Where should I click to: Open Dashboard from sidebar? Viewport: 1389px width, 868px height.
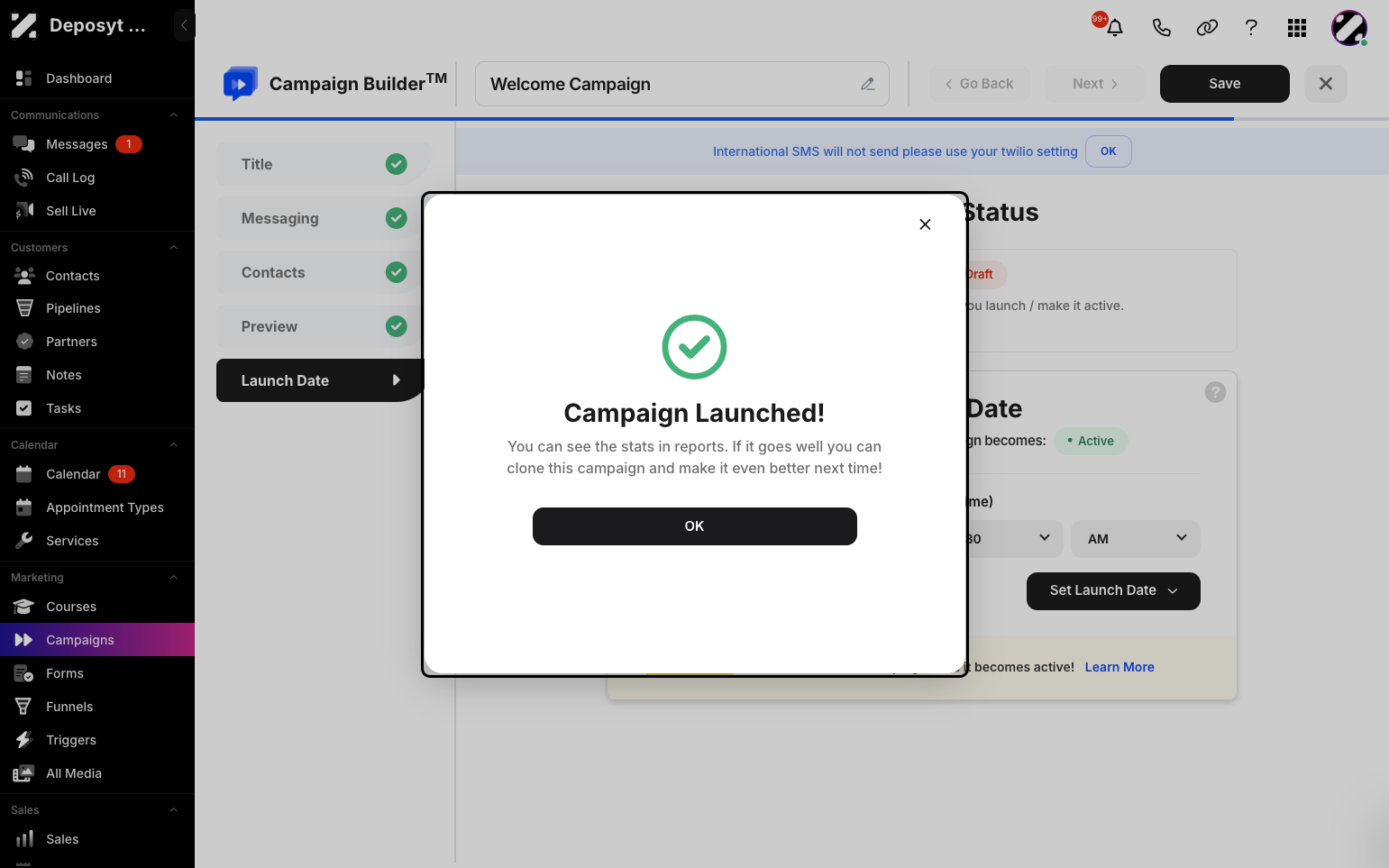click(97, 78)
